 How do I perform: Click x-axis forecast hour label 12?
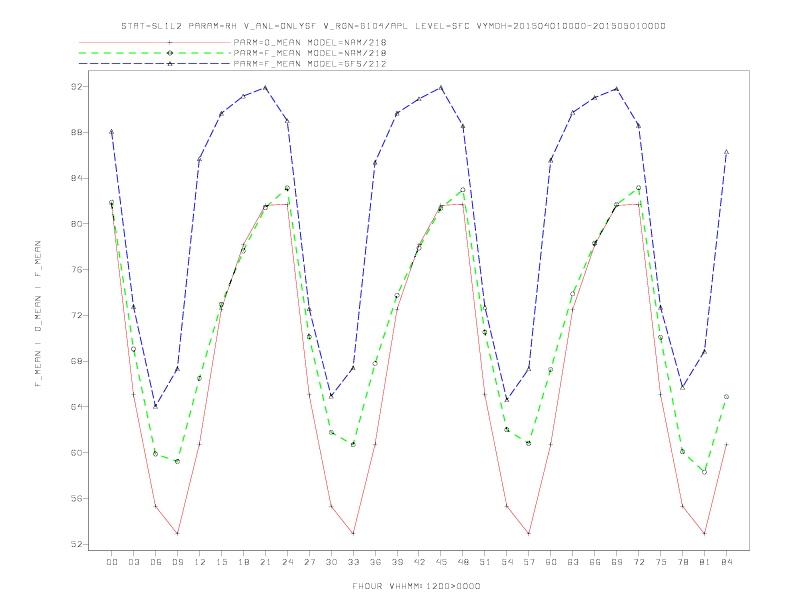pyautogui.click(x=200, y=562)
